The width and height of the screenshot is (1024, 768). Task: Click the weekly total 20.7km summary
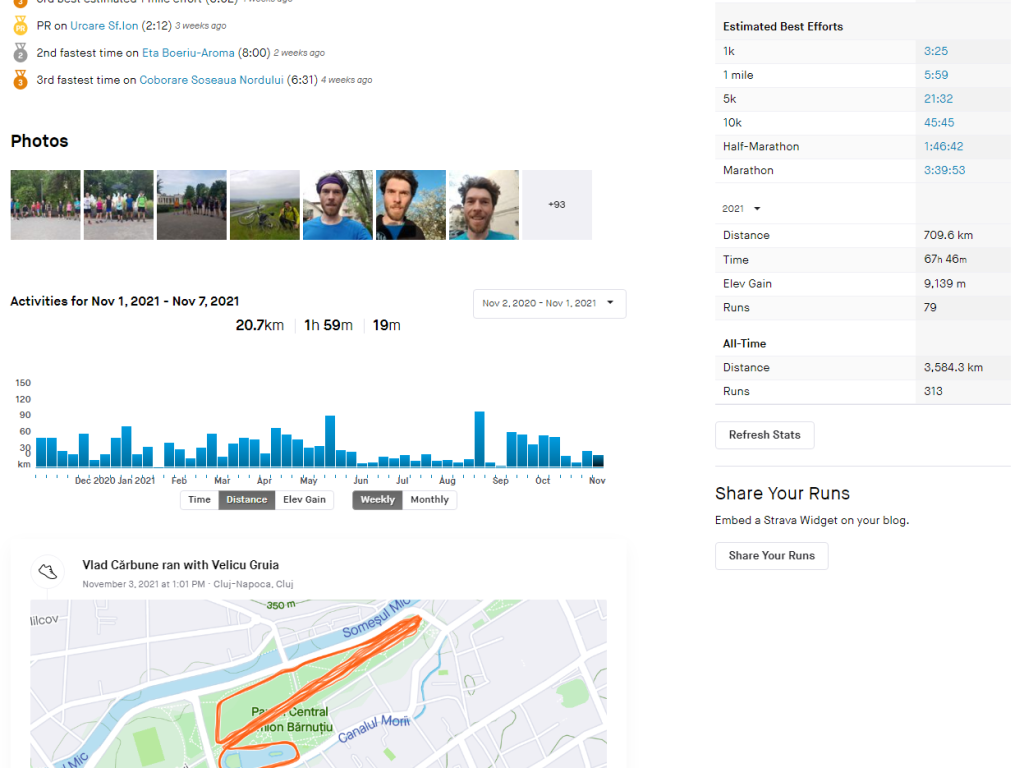(260, 325)
